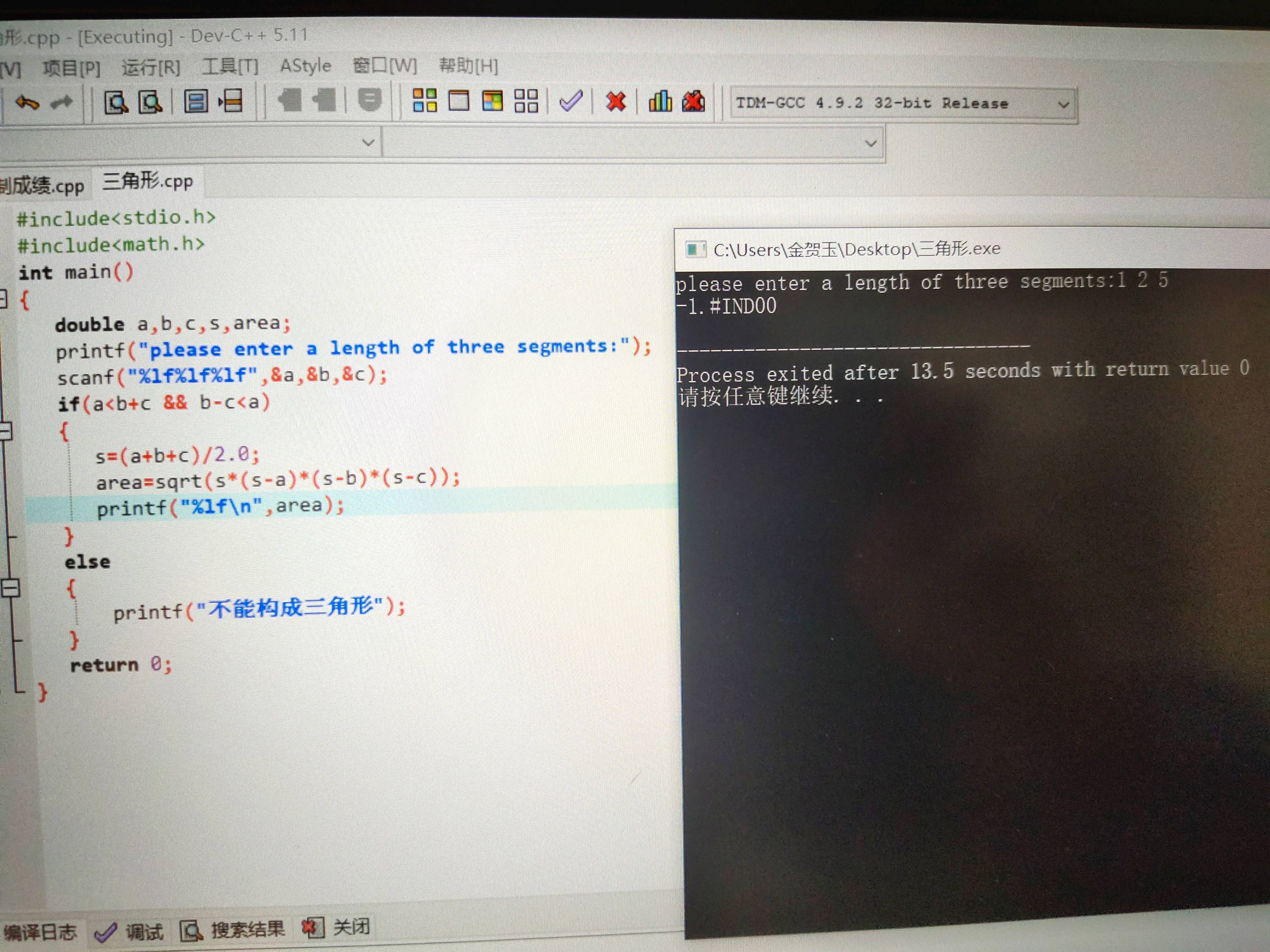Collapse the else-block fold marker
This screenshot has width=1270, height=952.
click(x=10, y=588)
